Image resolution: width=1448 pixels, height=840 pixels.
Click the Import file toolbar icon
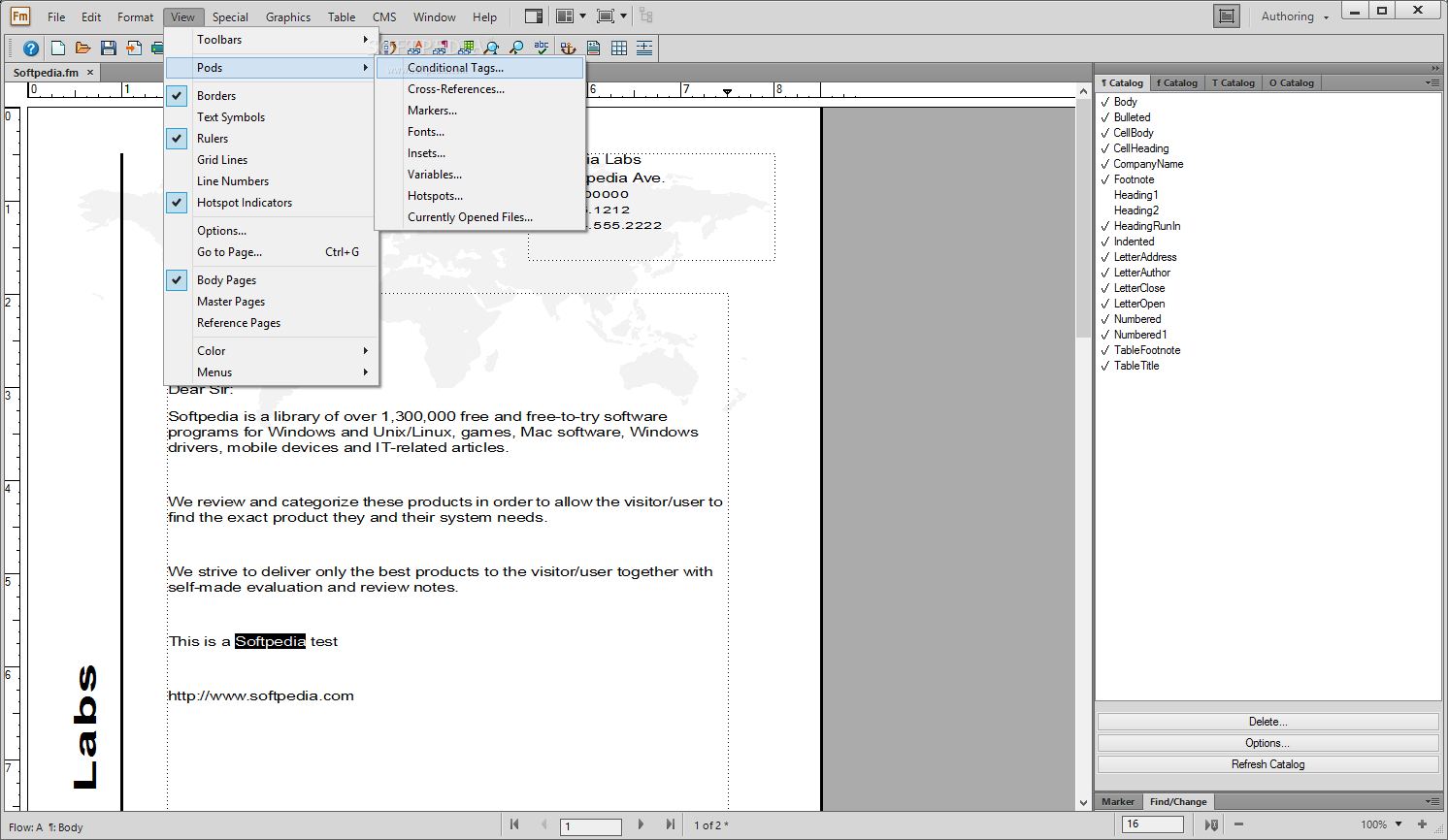(x=134, y=48)
